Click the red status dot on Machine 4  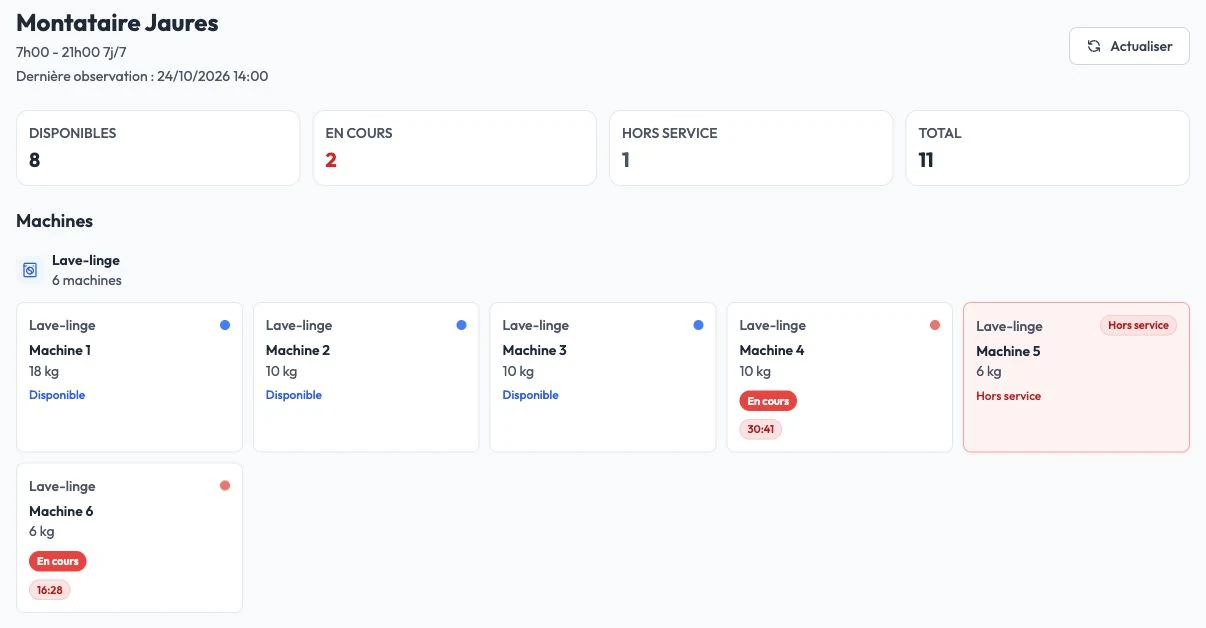pos(935,325)
